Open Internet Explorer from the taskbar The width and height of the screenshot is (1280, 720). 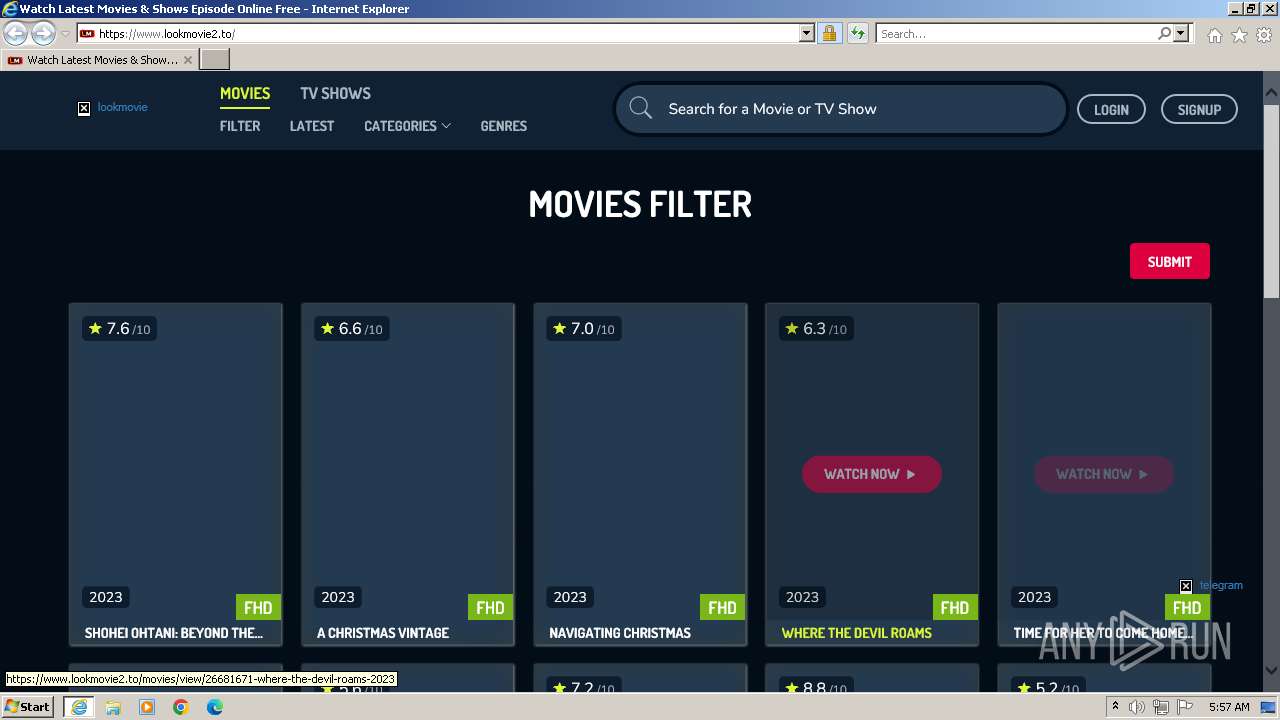[x=78, y=706]
